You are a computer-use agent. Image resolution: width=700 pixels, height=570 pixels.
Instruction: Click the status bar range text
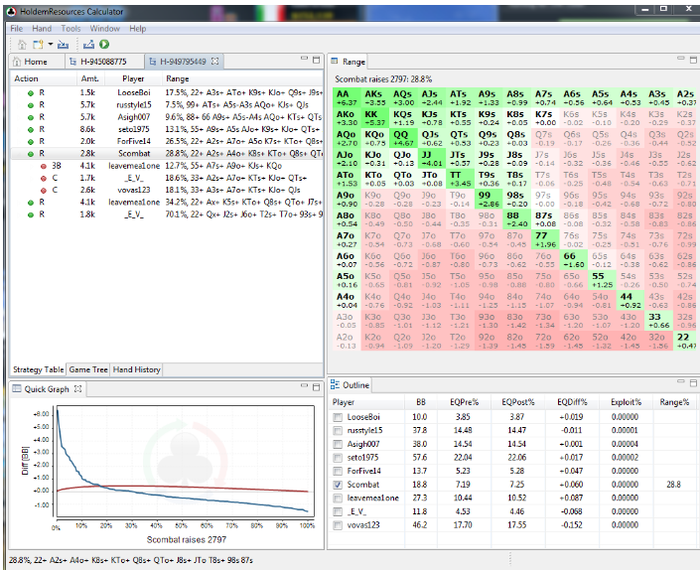tap(130, 560)
